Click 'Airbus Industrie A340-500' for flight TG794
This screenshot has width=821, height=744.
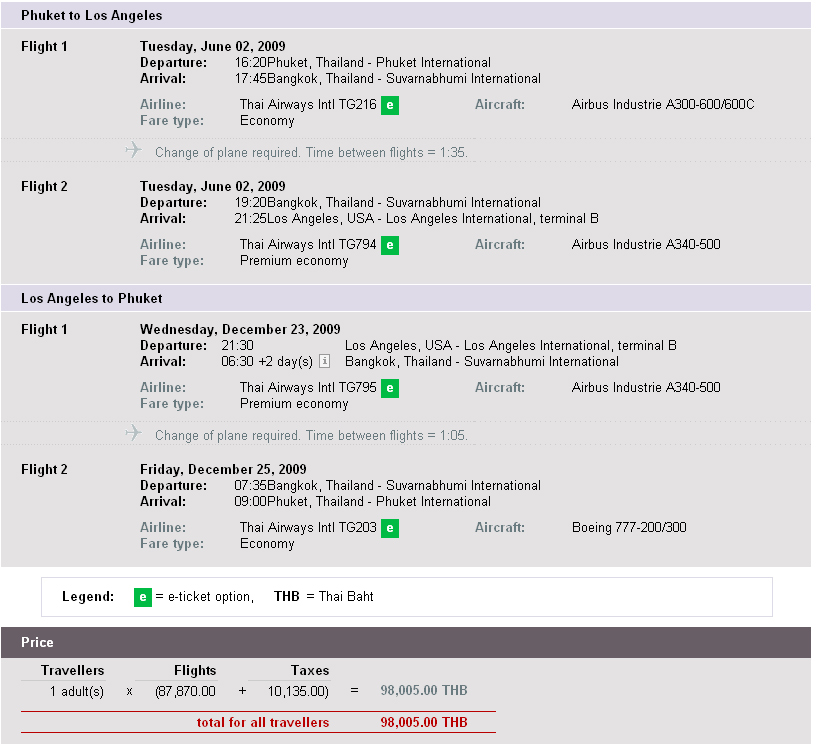[x=646, y=245]
